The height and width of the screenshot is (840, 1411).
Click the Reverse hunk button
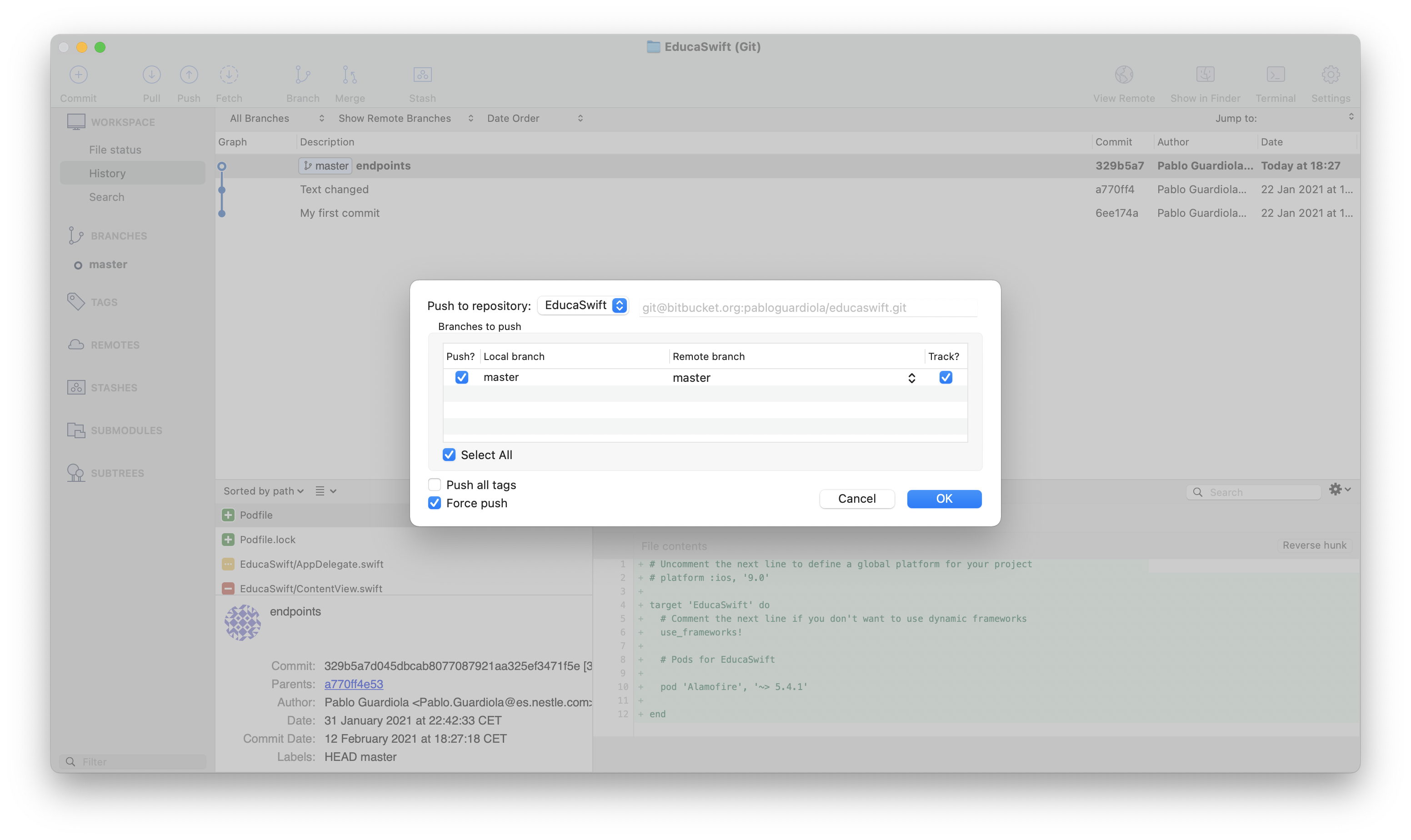tap(1314, 545)
